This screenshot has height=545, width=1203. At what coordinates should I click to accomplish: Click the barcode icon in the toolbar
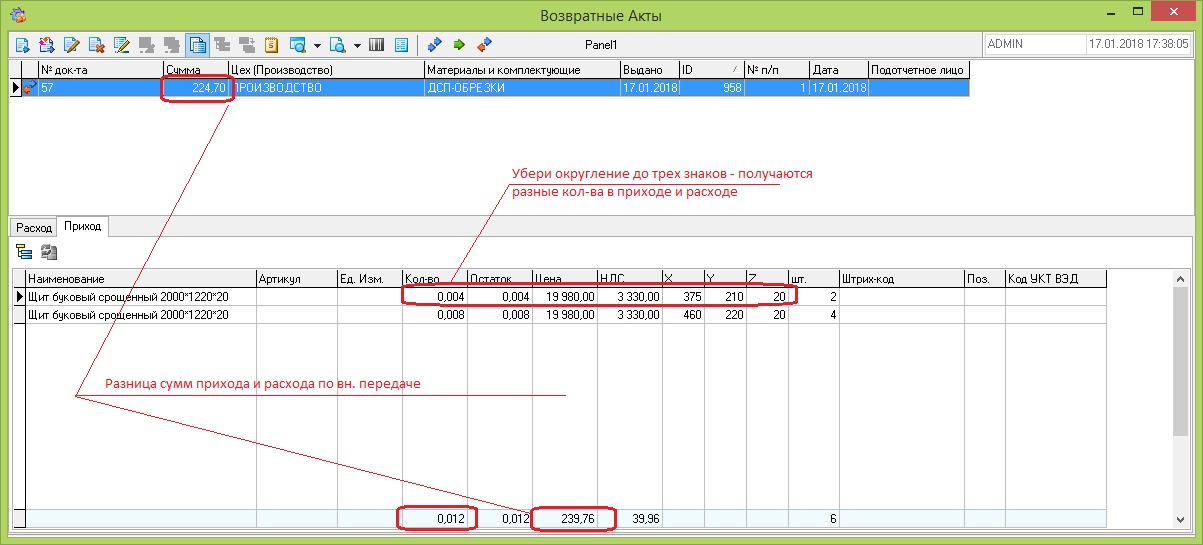pyautogui.click(x=377, y=45)
